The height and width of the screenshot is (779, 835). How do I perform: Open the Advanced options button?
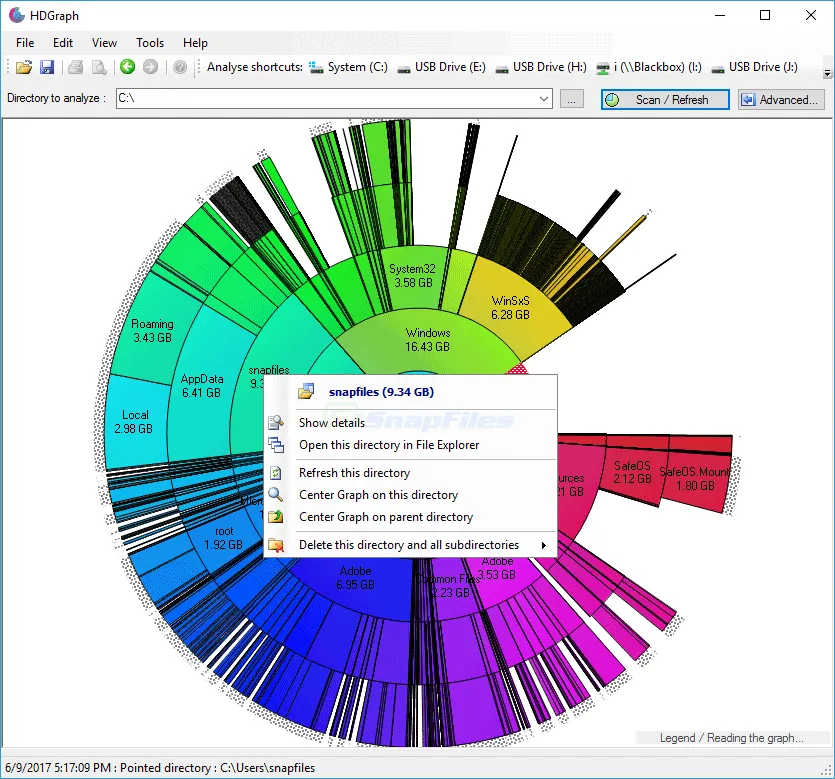click(780, 100)
